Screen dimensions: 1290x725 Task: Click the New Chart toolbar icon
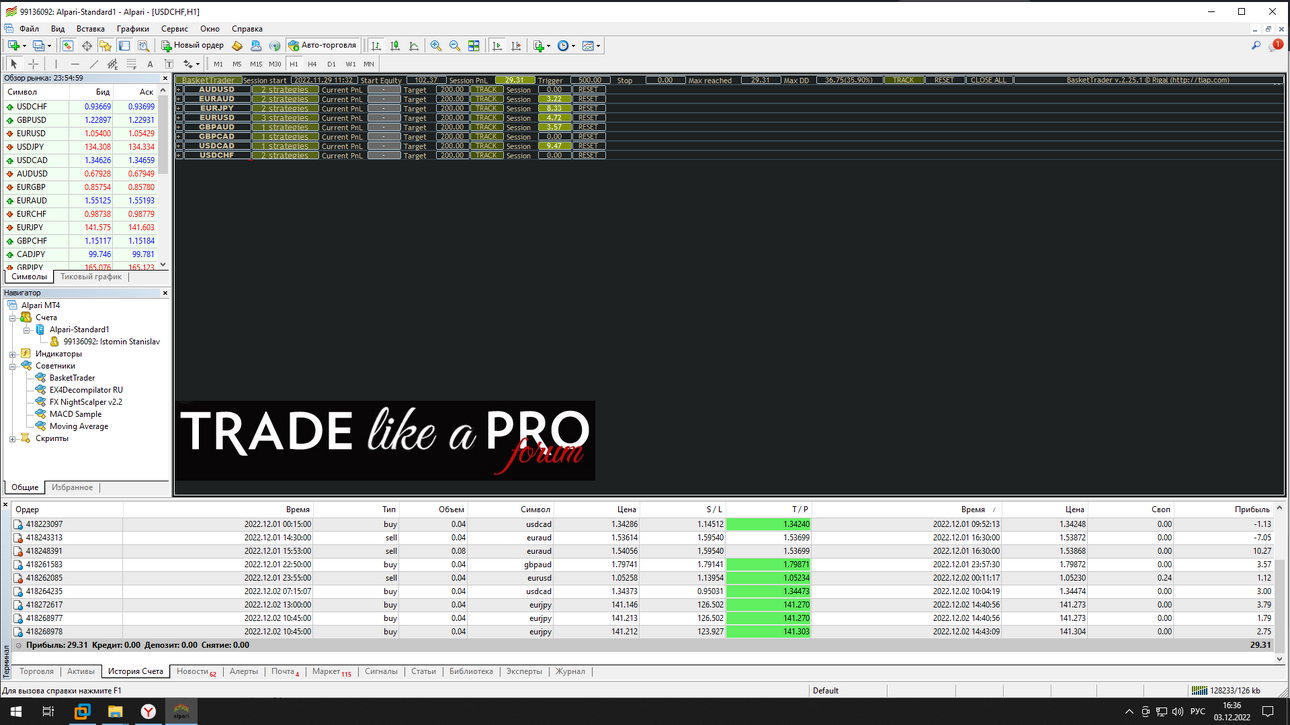[13, 45]
